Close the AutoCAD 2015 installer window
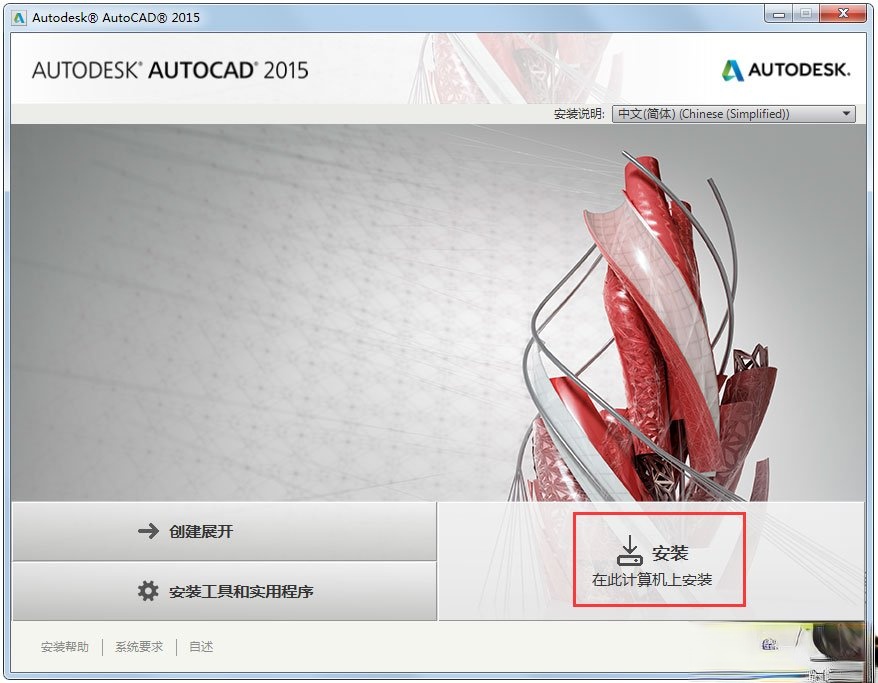Image resolution: width=878 pixels, height=683 pixels. pyautogui.click(x=843, y=14)
